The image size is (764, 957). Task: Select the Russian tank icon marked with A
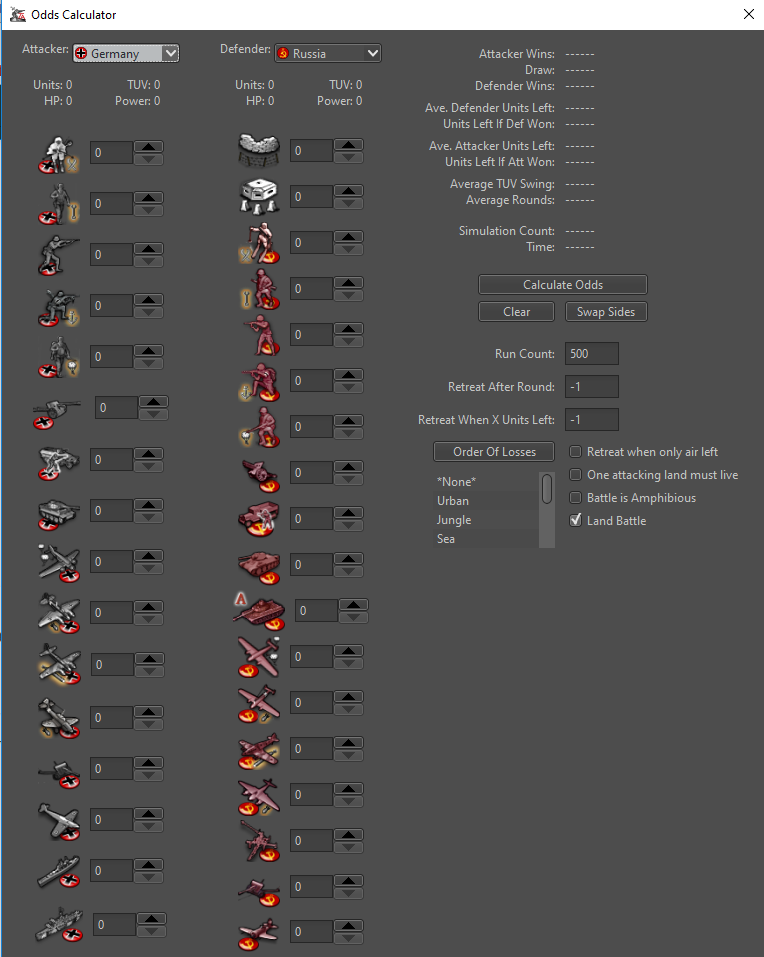pyautogui.click(x=259, y=612)
